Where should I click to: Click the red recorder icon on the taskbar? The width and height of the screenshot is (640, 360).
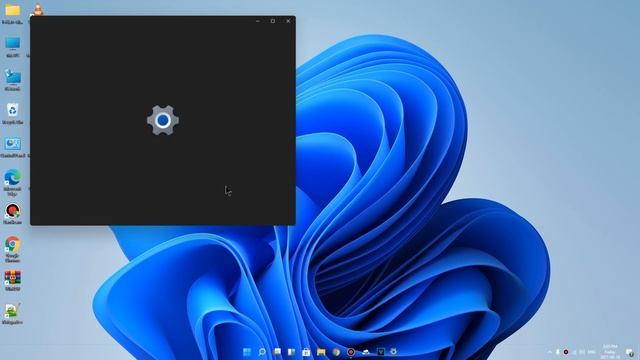point(351,352)
